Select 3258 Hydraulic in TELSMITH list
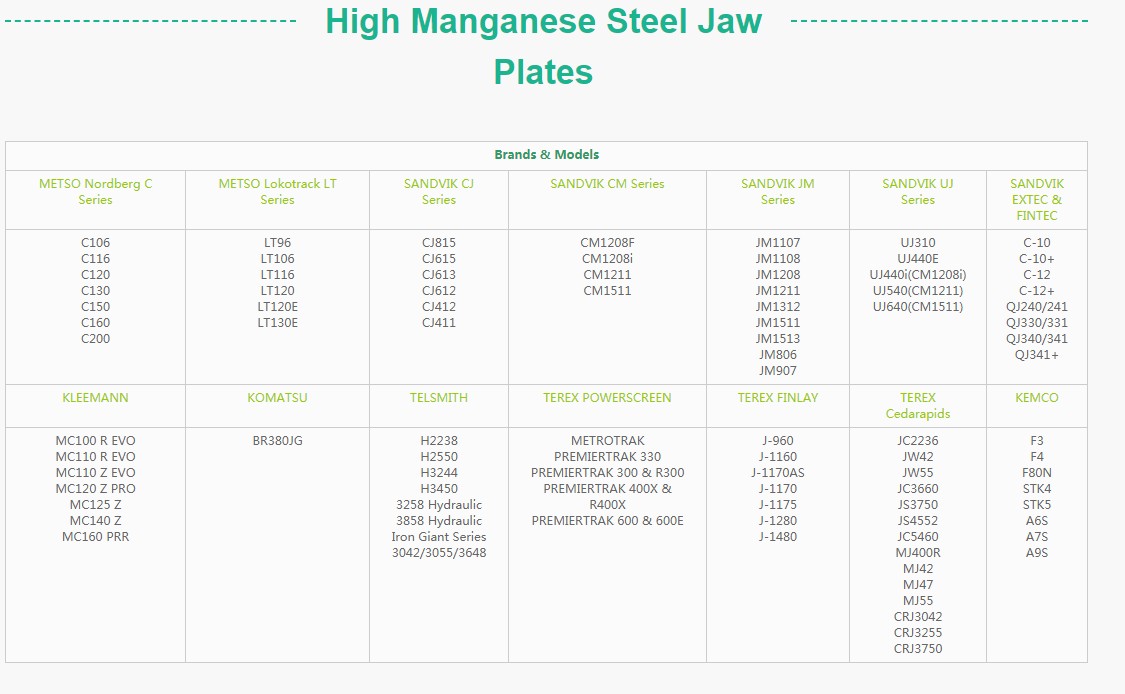 click(x=439, y=505)
